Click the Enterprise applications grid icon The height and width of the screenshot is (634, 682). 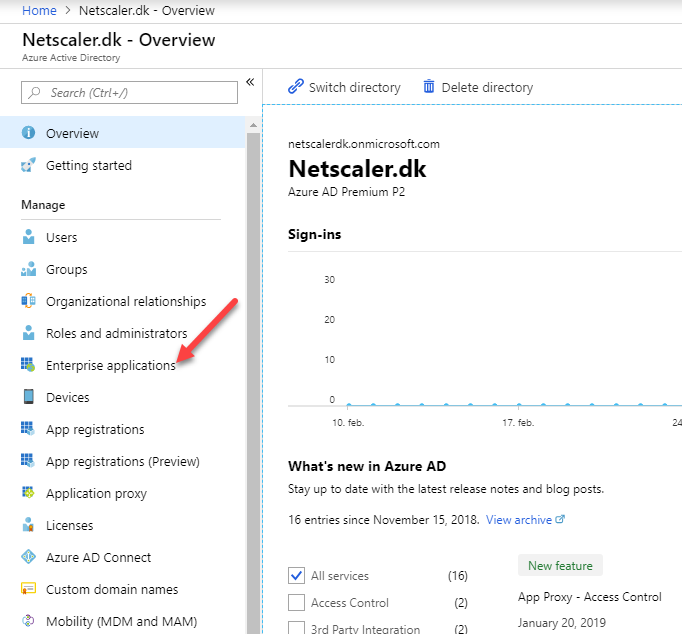tap(28, 365)
